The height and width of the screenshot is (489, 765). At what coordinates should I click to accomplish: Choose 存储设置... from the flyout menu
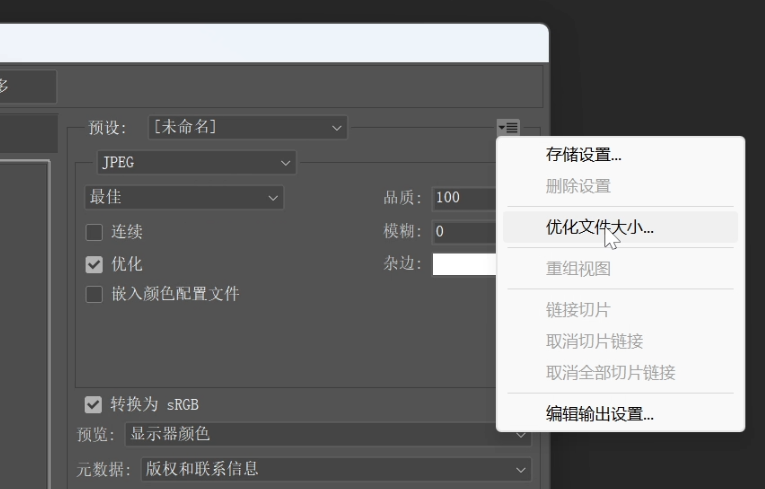[x=584, y=155]
